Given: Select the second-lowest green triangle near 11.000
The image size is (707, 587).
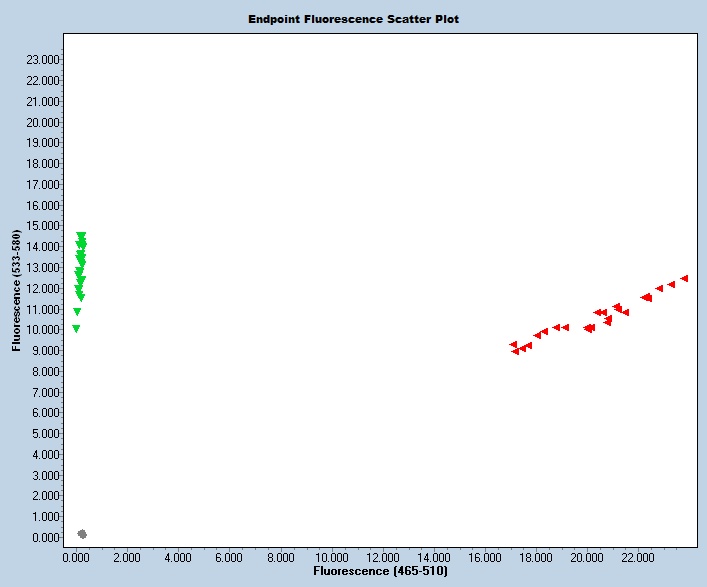Looking at the screenshot, I should pos(77,312).
